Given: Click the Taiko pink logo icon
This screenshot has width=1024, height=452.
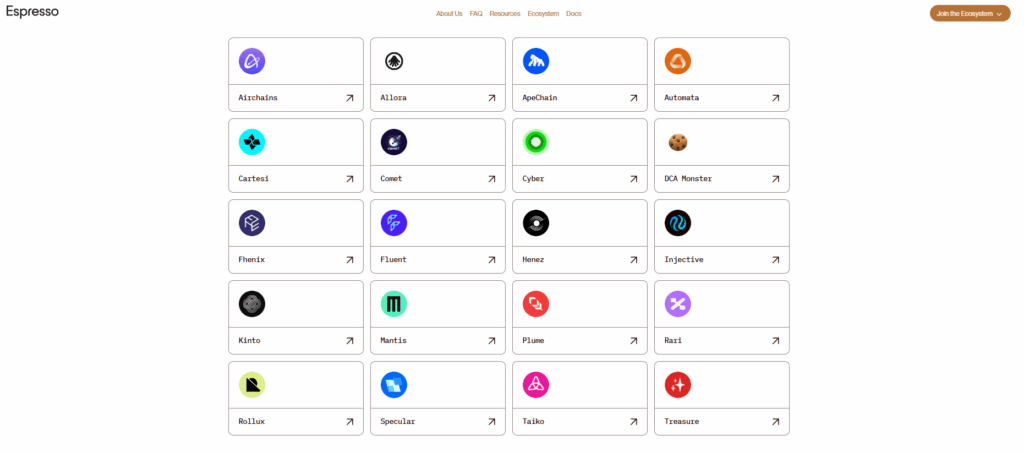Looking at the screenshot, I should pos(536,385).
